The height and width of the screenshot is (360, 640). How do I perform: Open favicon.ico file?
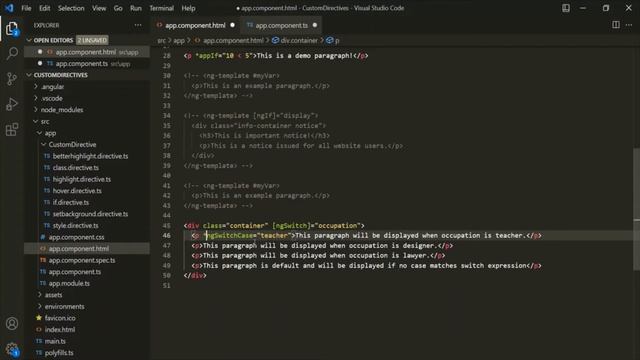pos(60,318)
